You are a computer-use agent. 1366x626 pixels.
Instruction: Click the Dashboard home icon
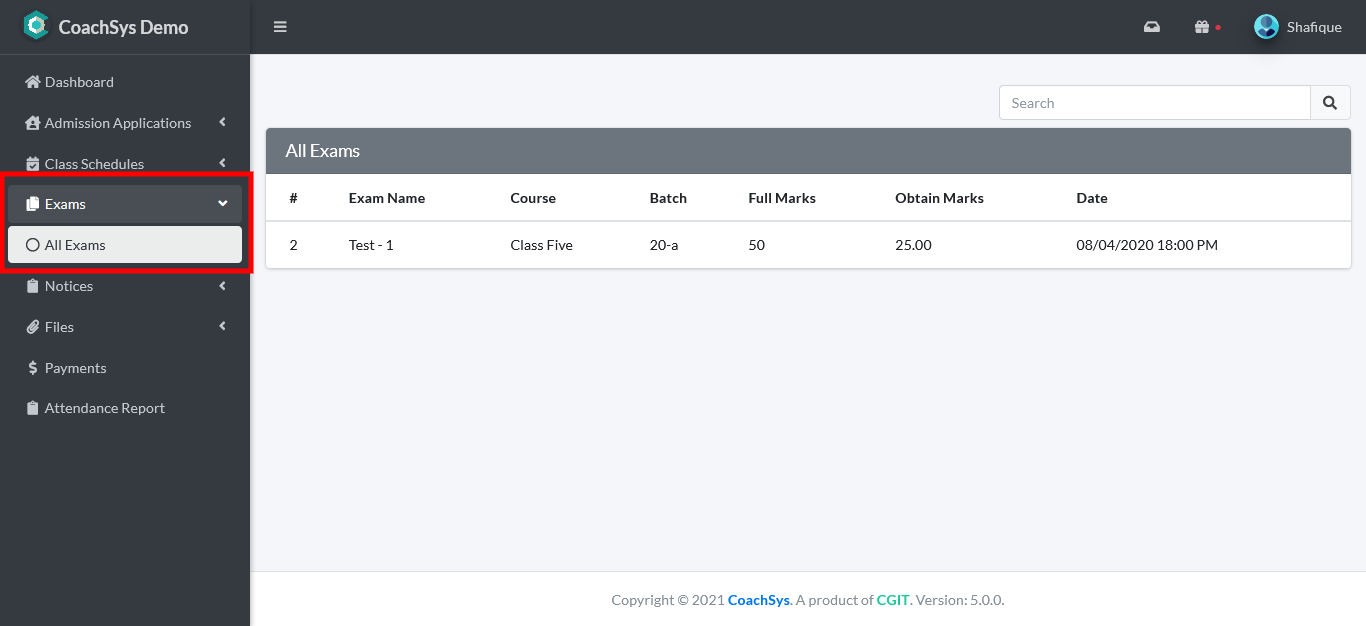coord(33,82)
